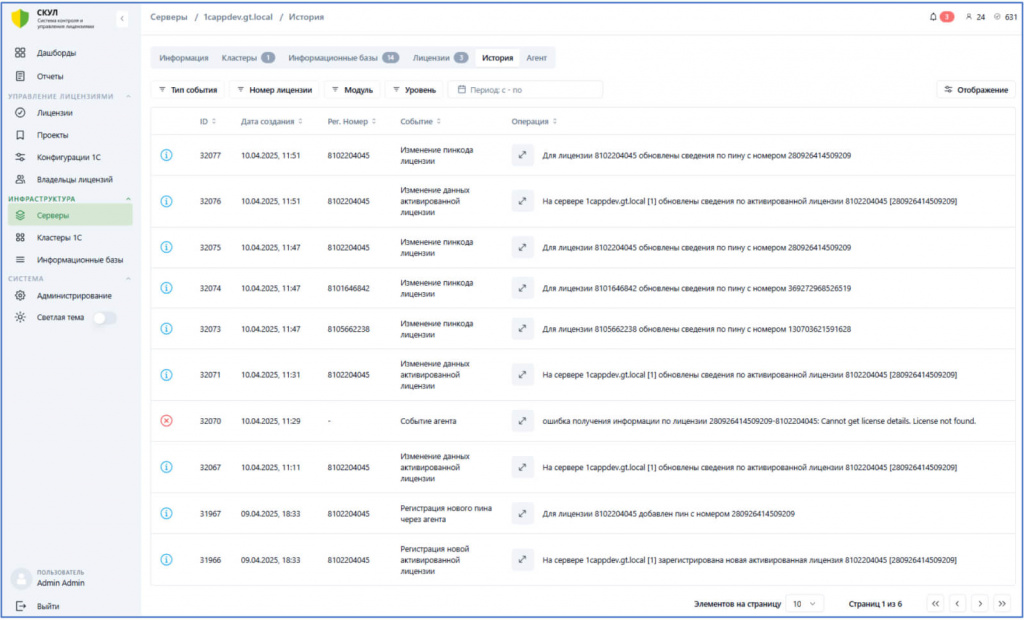Open the items per page dropdown
The image size is (1024, 620).
click(804, 604)
